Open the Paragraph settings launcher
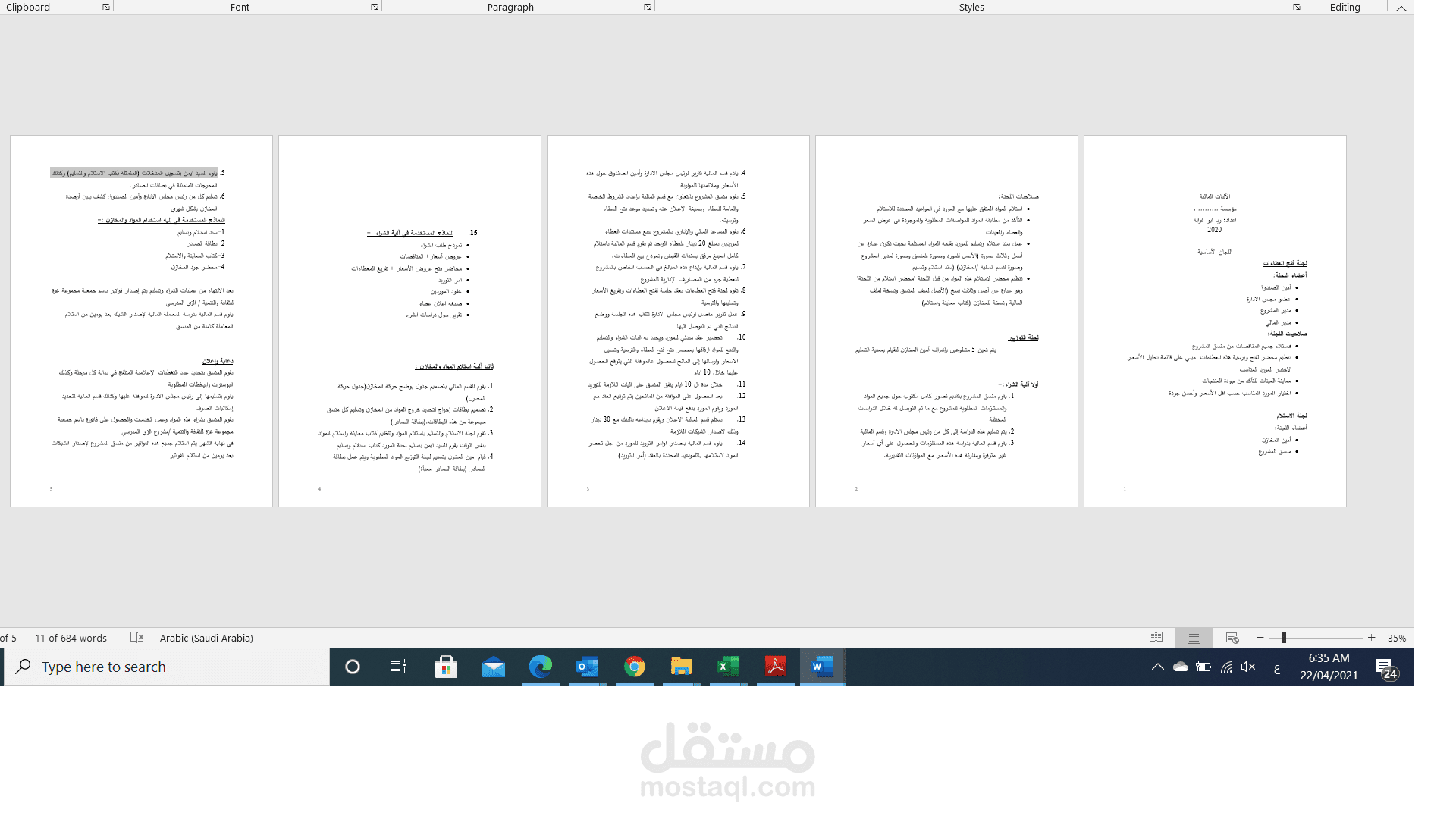This screenshot has height=819, width=1456. click(648, 7)
